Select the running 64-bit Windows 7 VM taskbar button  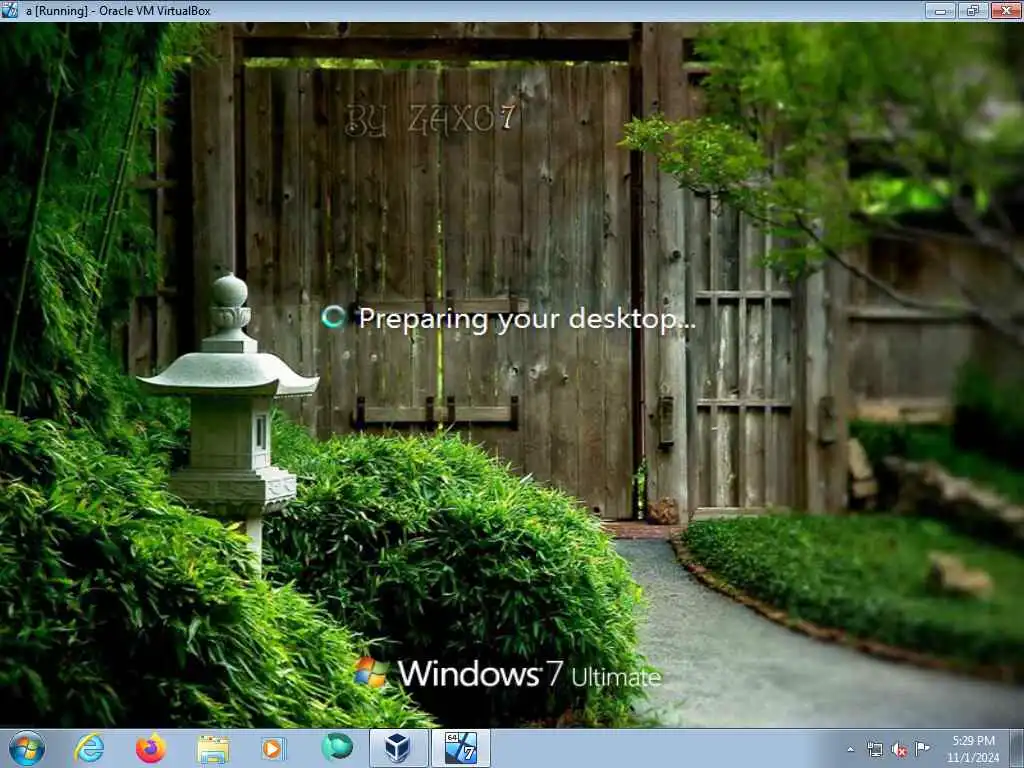pyautogui.click(x=460, y=748)
